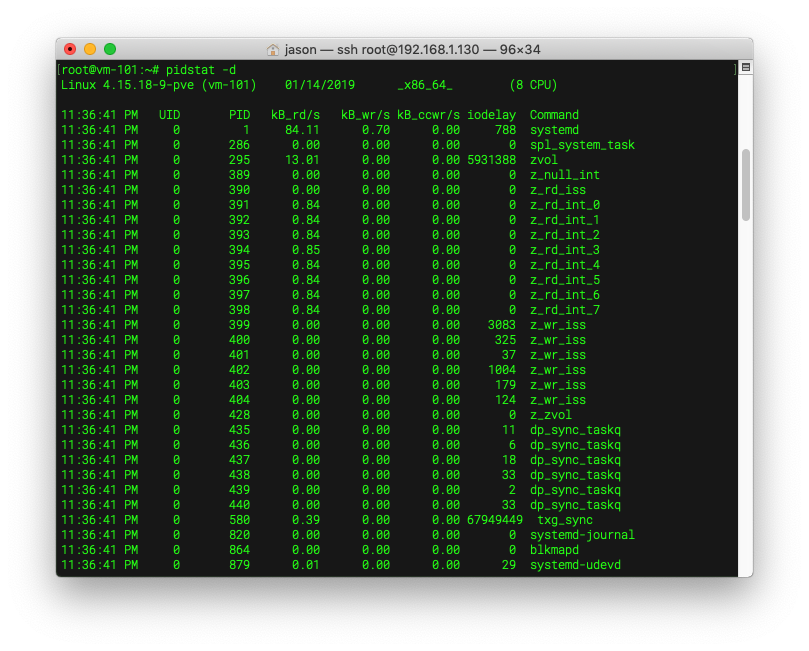The image size is (809, 651).
Task: Click the typed command 'pidstat -d'
Action: click(x=201, y=70)
